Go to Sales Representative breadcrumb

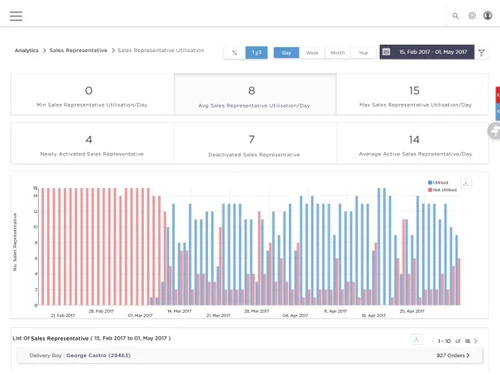(78, 50)
